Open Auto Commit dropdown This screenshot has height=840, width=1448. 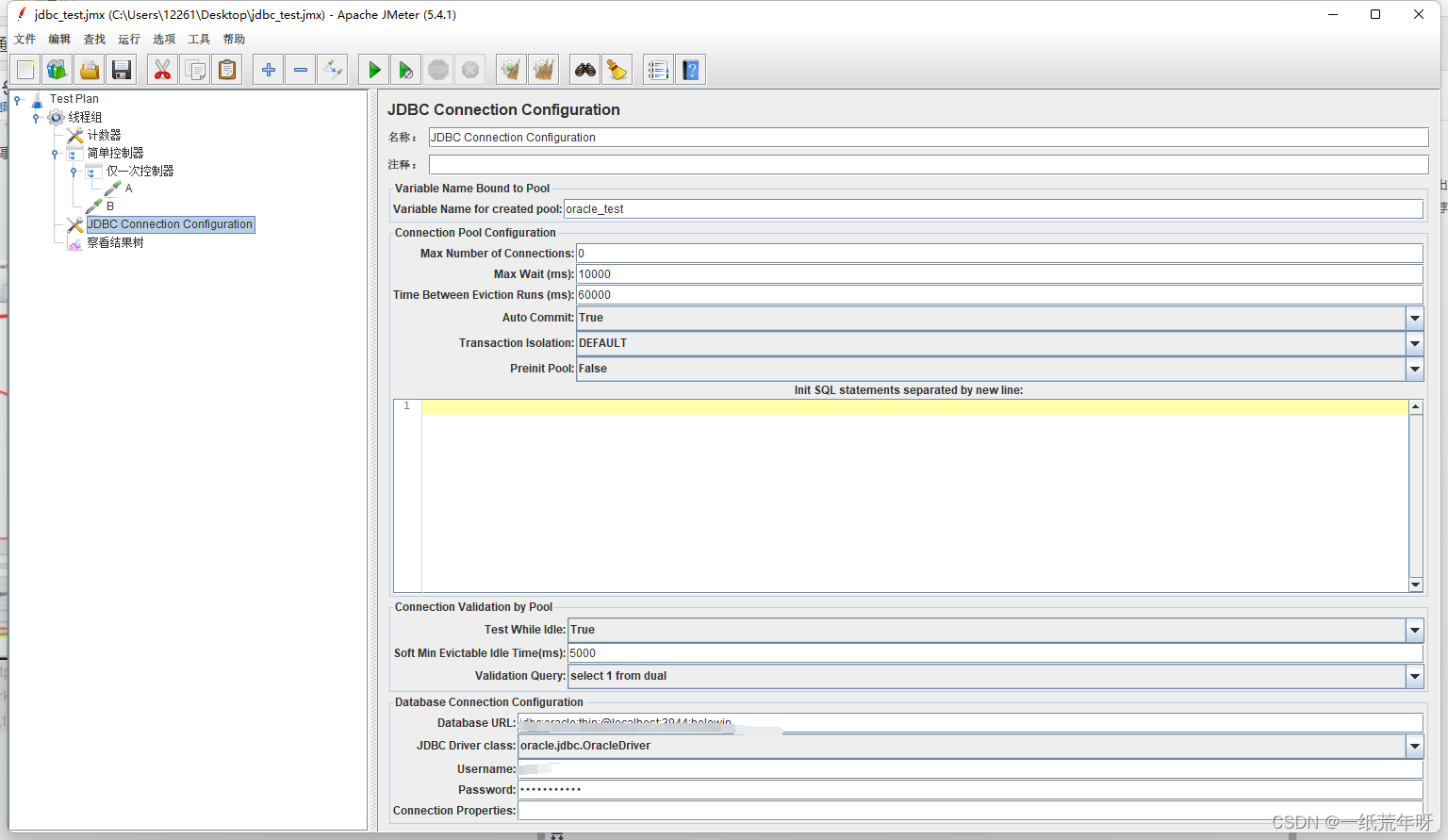pos(1415,318)
